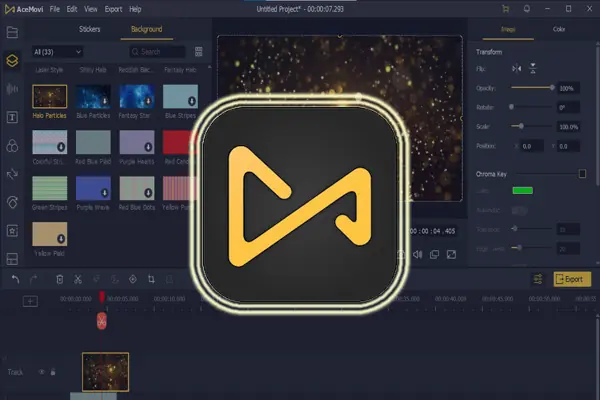600x400 pixels.
Task: Switch the library to grid view icon
Action: coord(199,52)
